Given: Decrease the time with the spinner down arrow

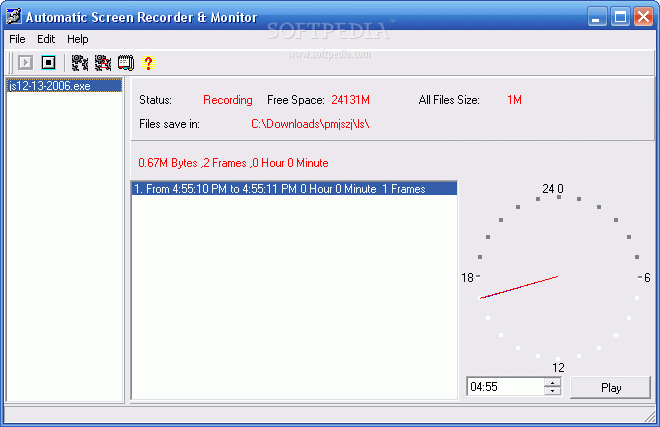Looking at the screenshot, I should [x=552, y=391].
